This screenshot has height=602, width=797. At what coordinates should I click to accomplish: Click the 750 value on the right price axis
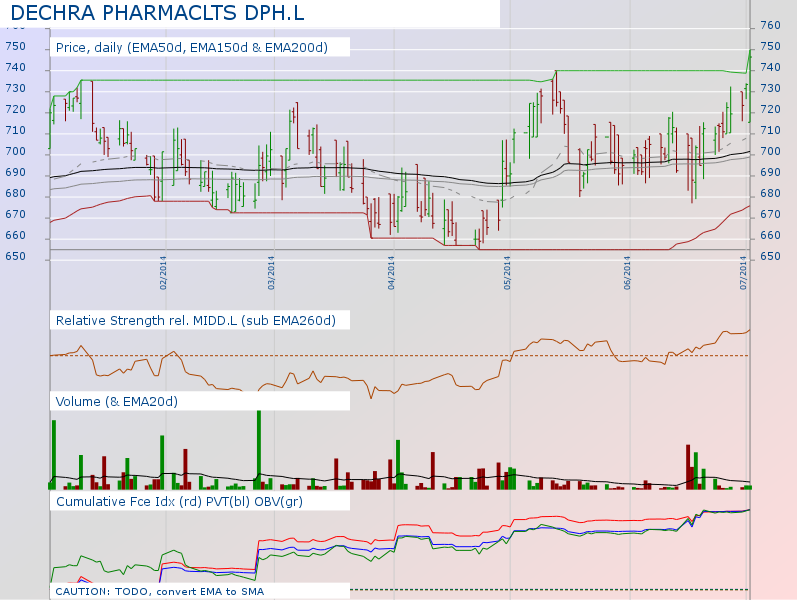click(x=770, y=46)
